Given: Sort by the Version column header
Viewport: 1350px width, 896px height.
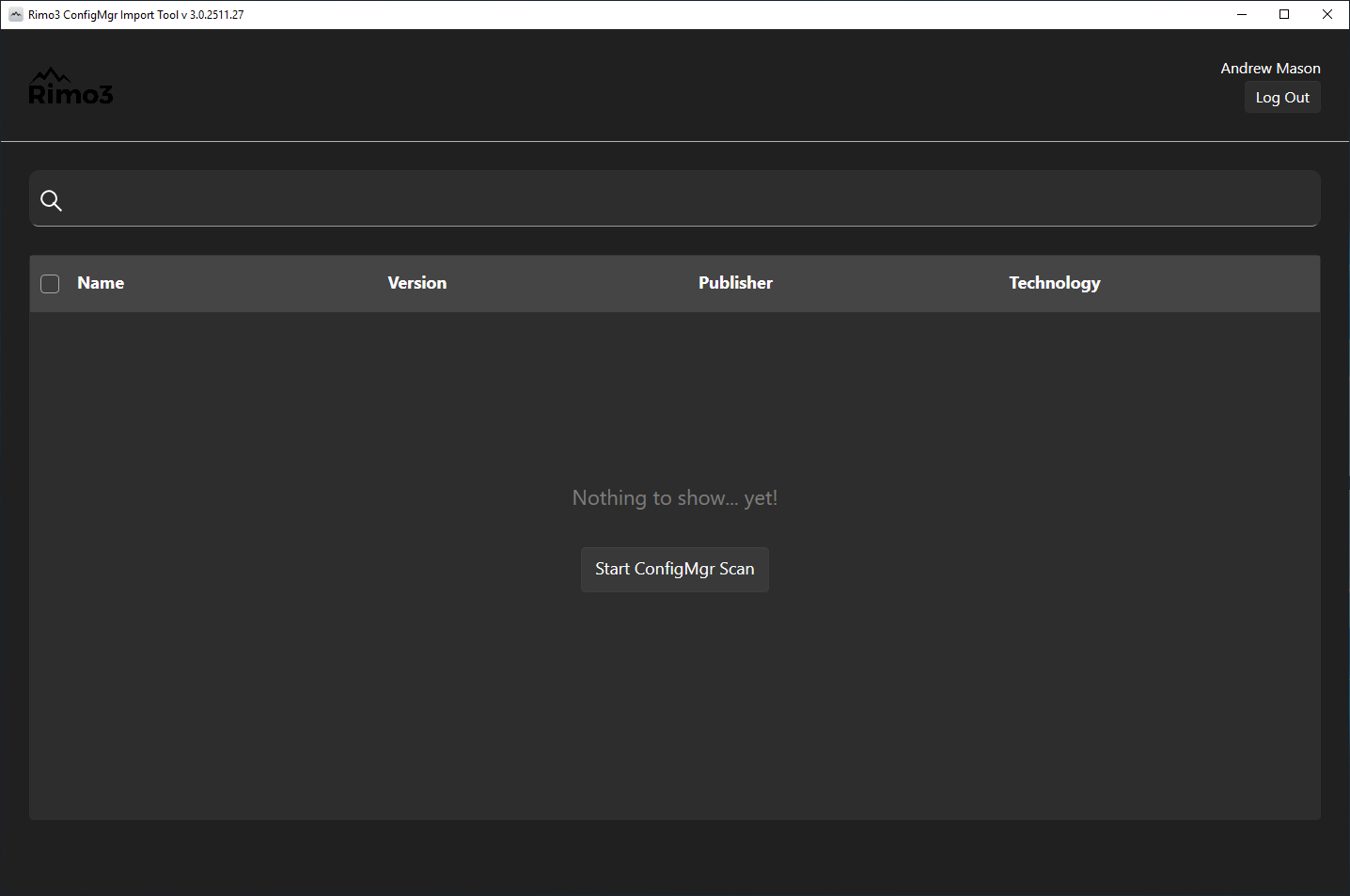Looking at the screenshot, I should [x=416, y=283].
